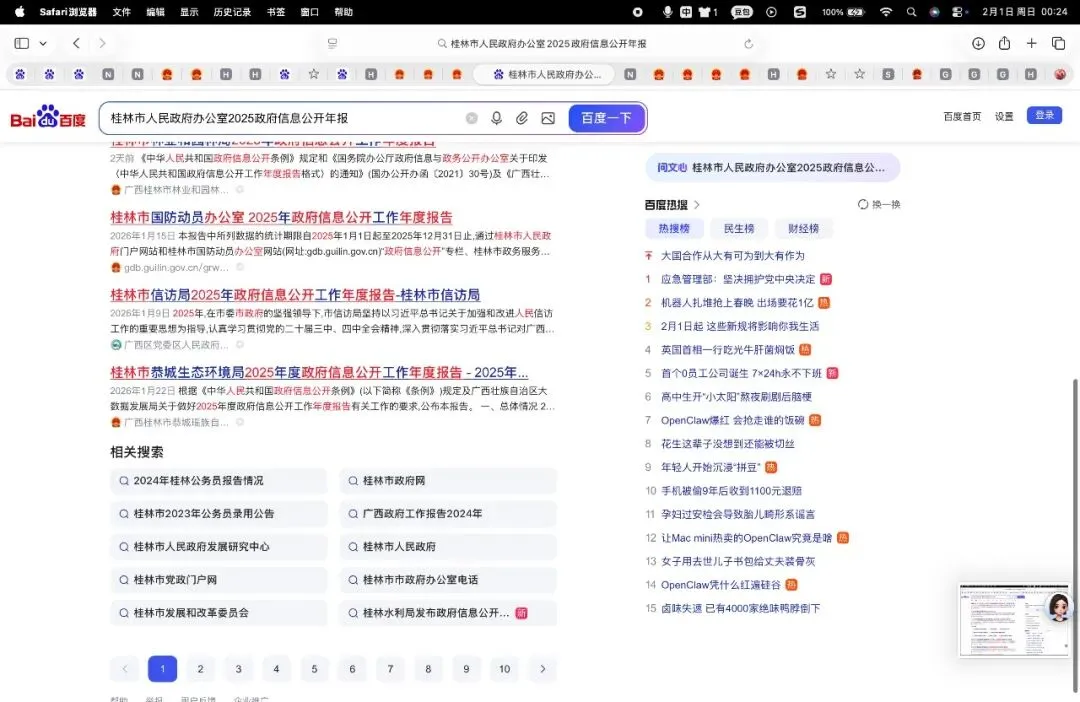Open hot topic 大国合作从大有可为到大有作为
The image size is (1080, 702).
(732, 256)
